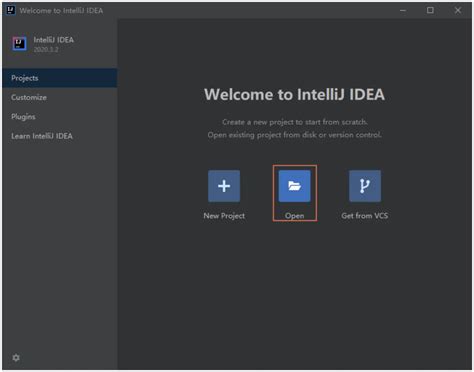Click the Get from VCS branch icon
Screen dimensions: 474x372
[x=365, y=186]
